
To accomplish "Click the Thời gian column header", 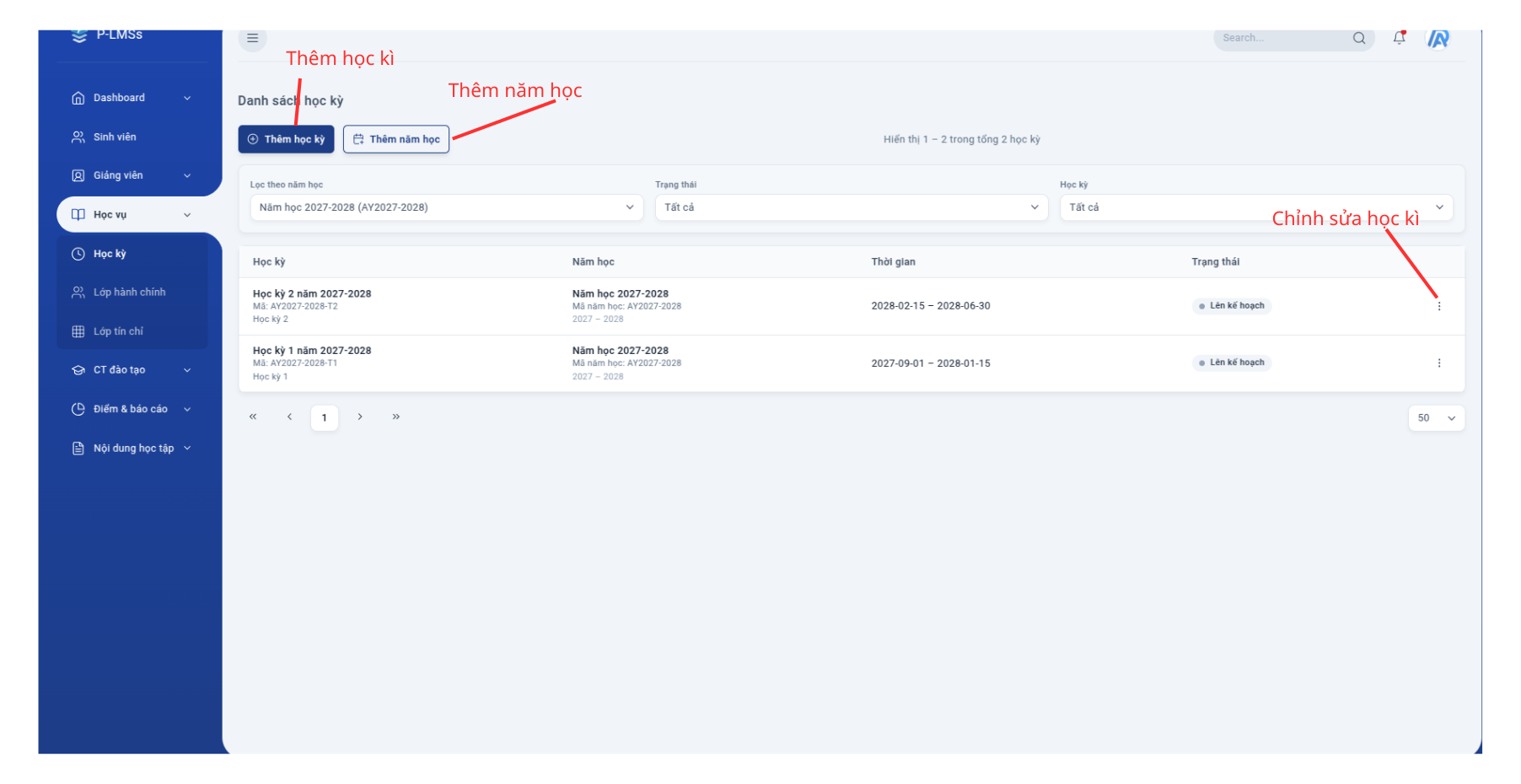I will pyautogui.click(x=894, y=262).
